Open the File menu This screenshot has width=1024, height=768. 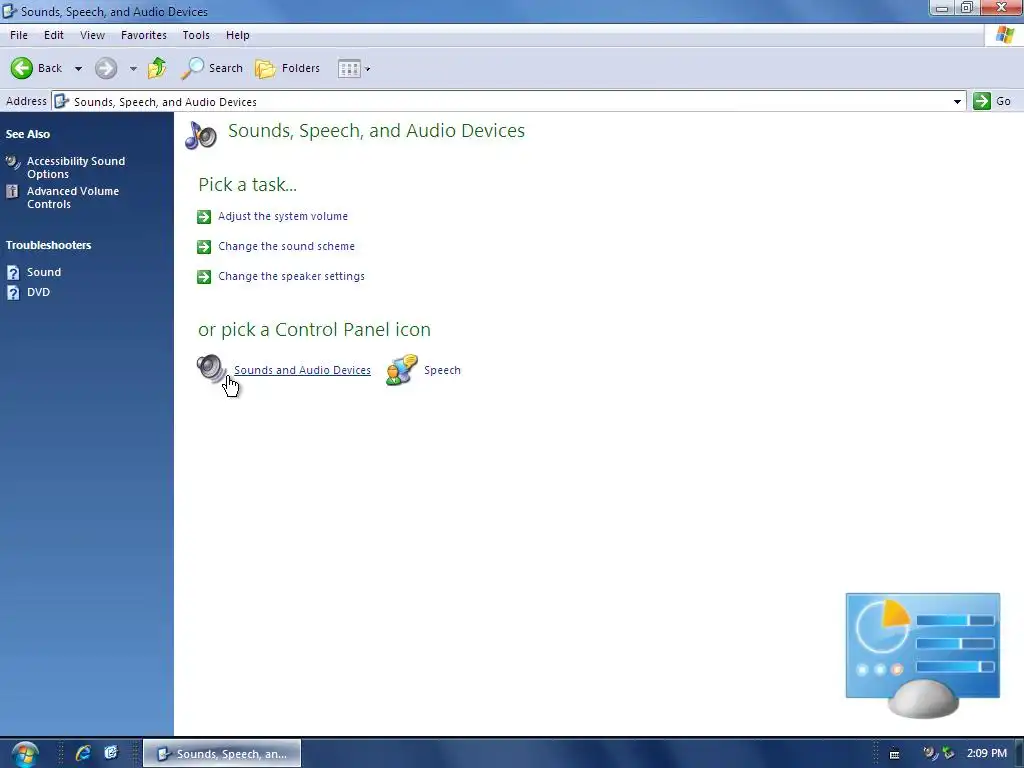(x=19, y=35)
